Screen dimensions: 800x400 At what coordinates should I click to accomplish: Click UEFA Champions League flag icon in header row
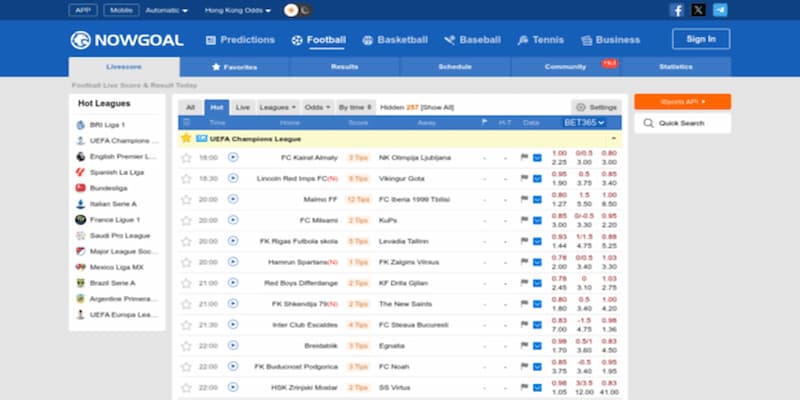pos(202,139)
